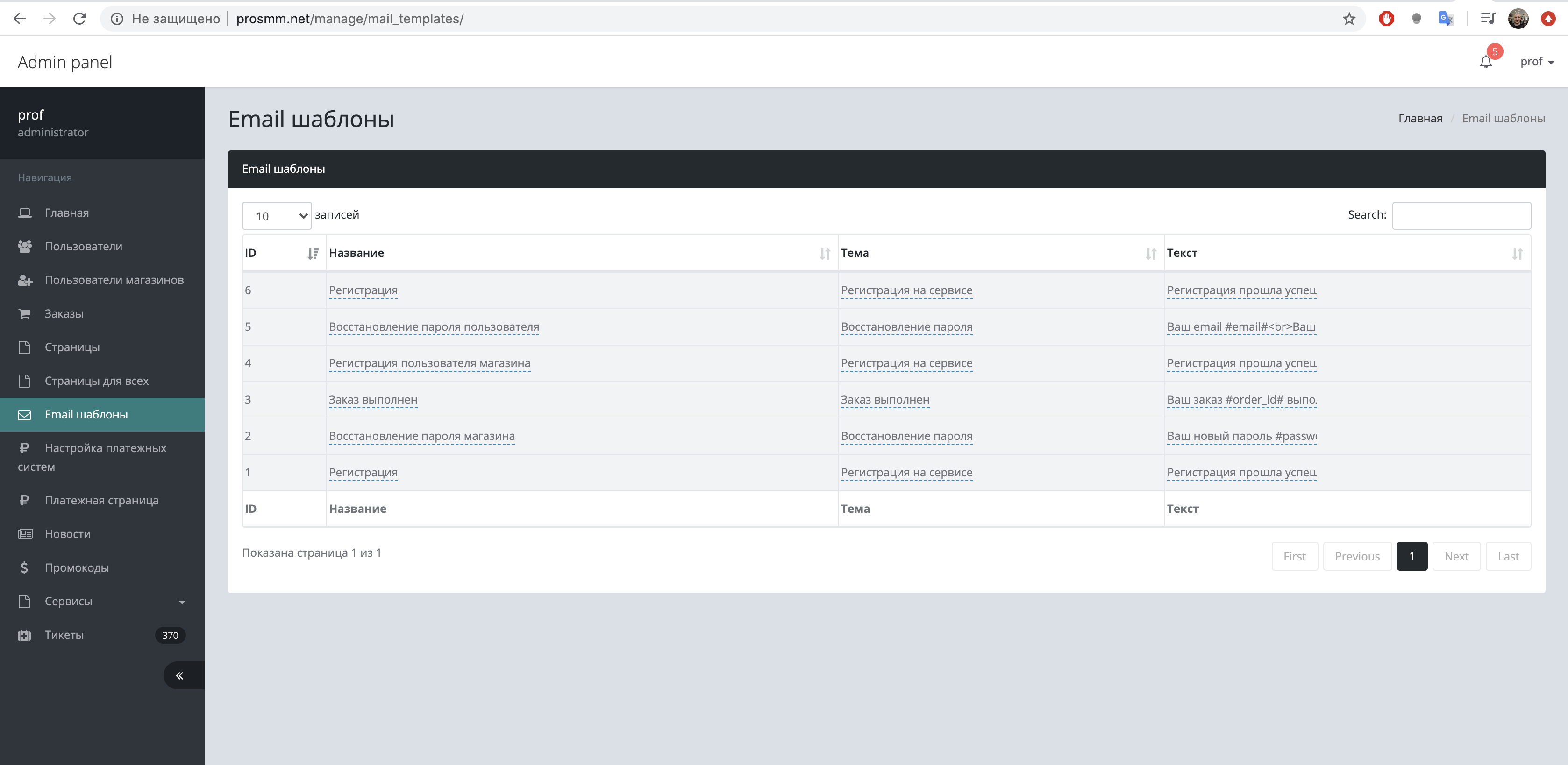Click Главная breadcrumb link

[1420, 118]
